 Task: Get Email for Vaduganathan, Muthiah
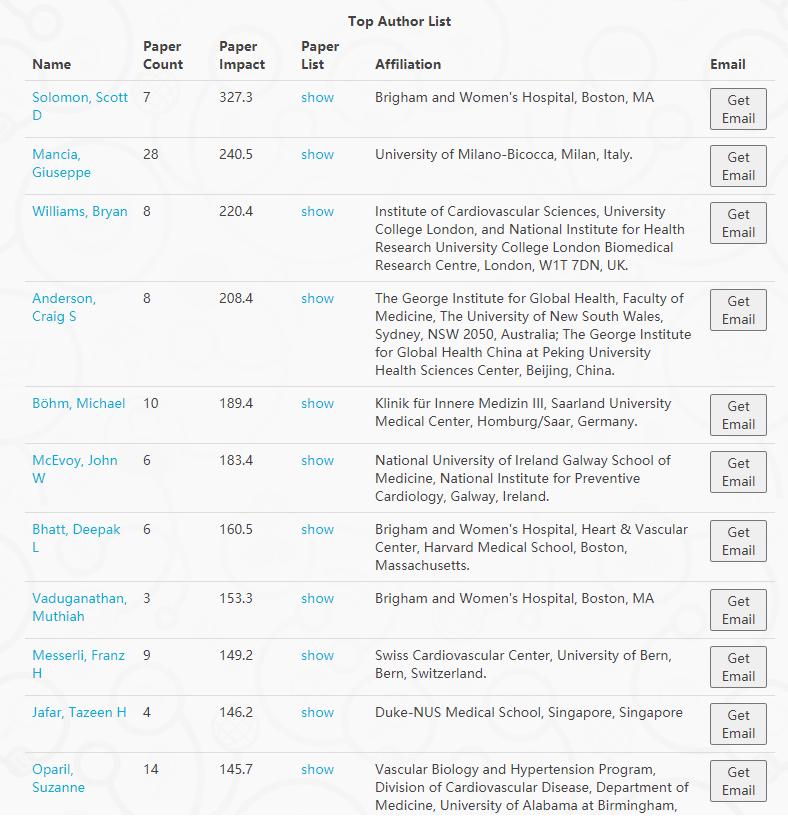pyautogui.click(x=738, y=610)
